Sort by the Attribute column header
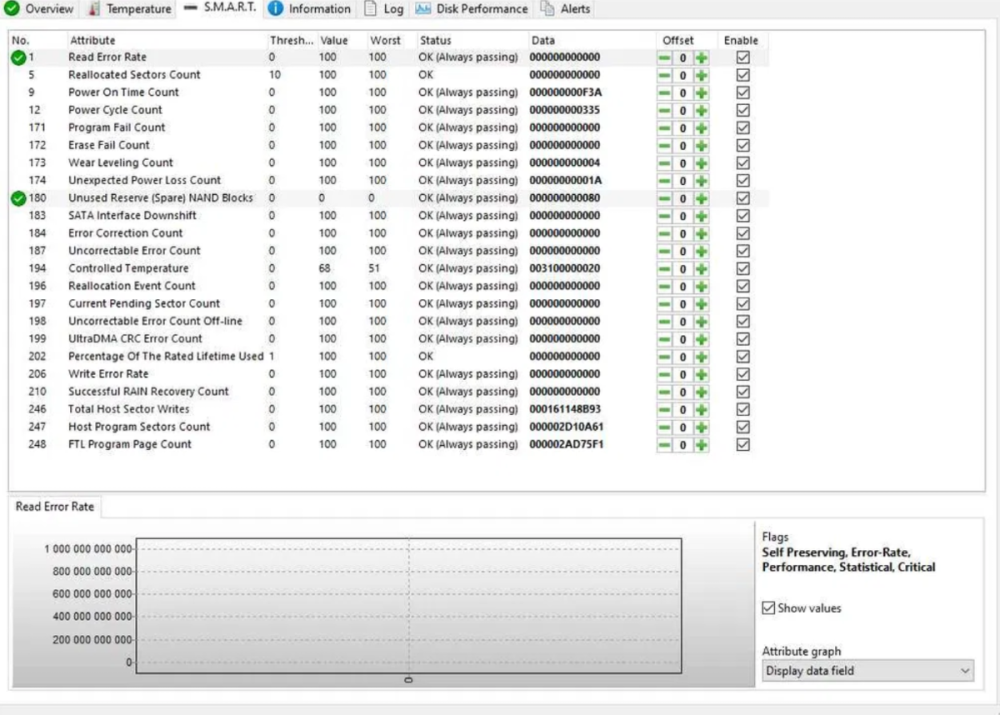The height and width of the screenshot is (715, 1000). (92, 41)
